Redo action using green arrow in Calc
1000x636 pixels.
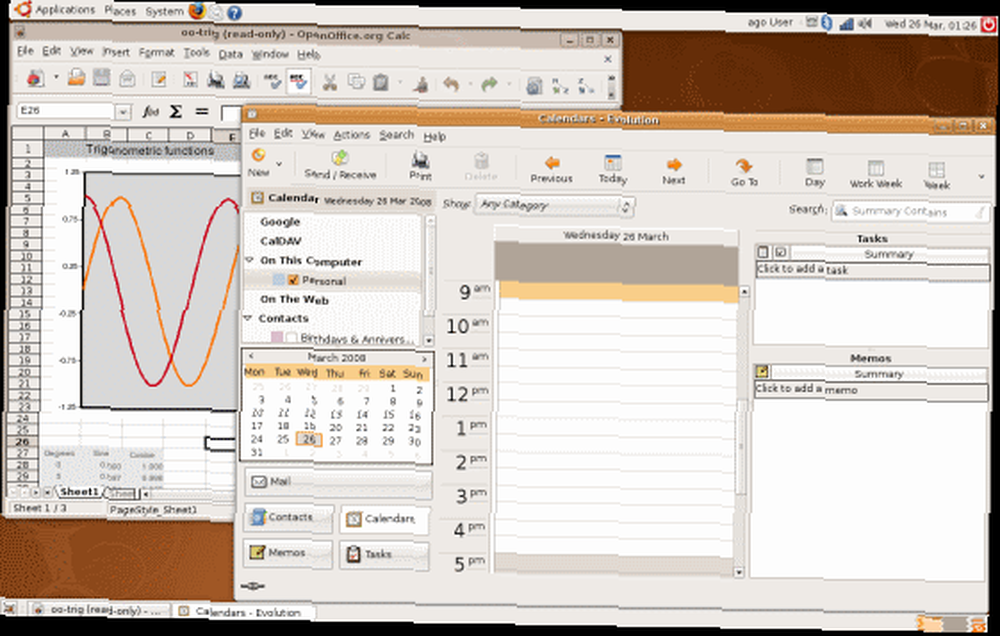point(489,84)
